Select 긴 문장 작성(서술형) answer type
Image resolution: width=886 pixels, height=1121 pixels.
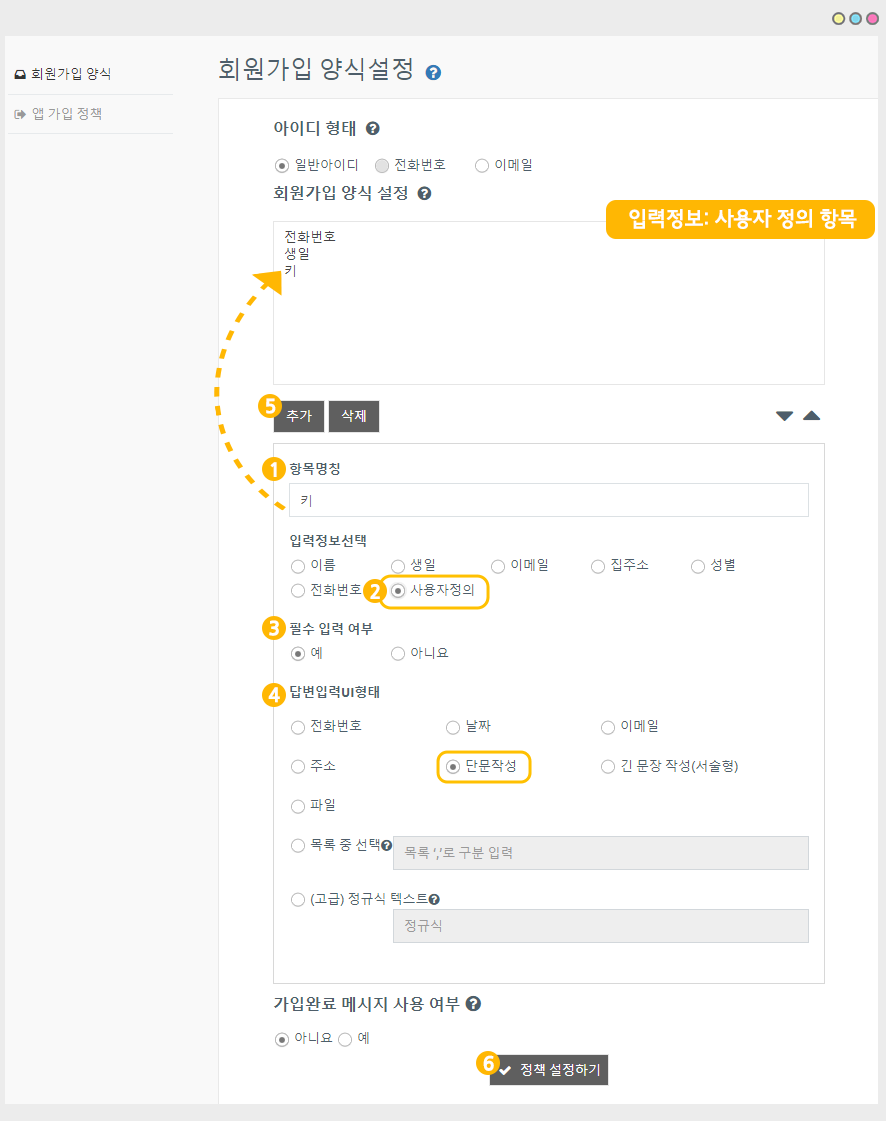[x=608, y=767]
